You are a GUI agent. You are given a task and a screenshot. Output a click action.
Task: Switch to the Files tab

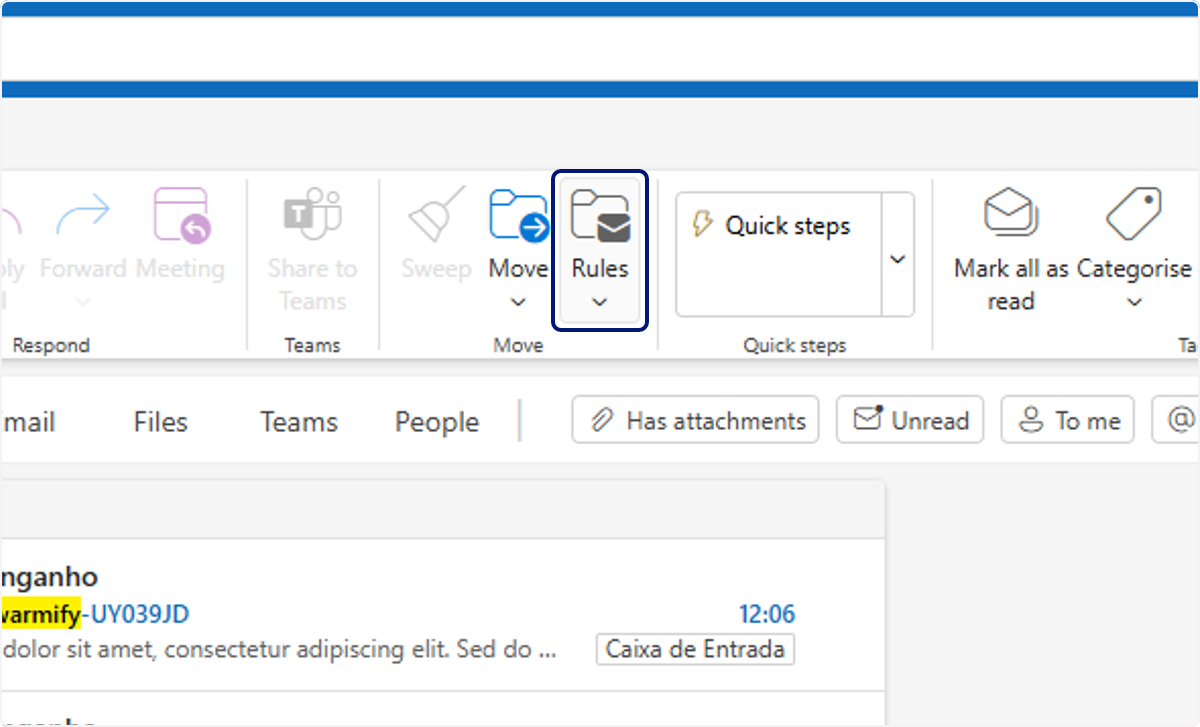160,422
